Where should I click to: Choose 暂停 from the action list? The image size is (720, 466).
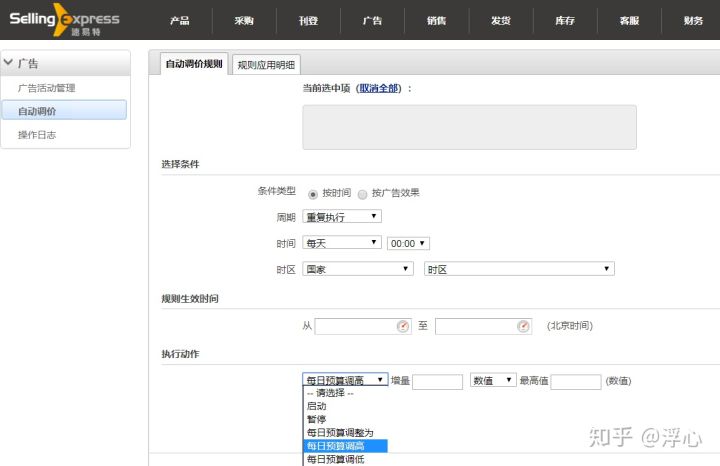point(316,420)
